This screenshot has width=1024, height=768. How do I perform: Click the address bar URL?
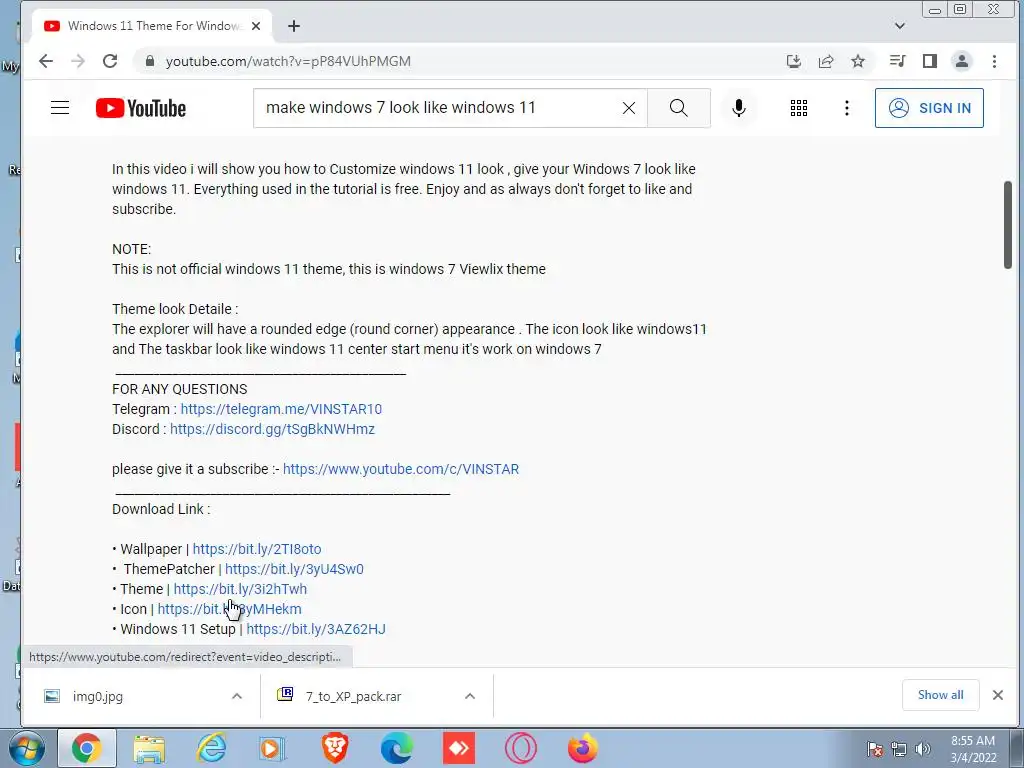click(x=288, y=61)
